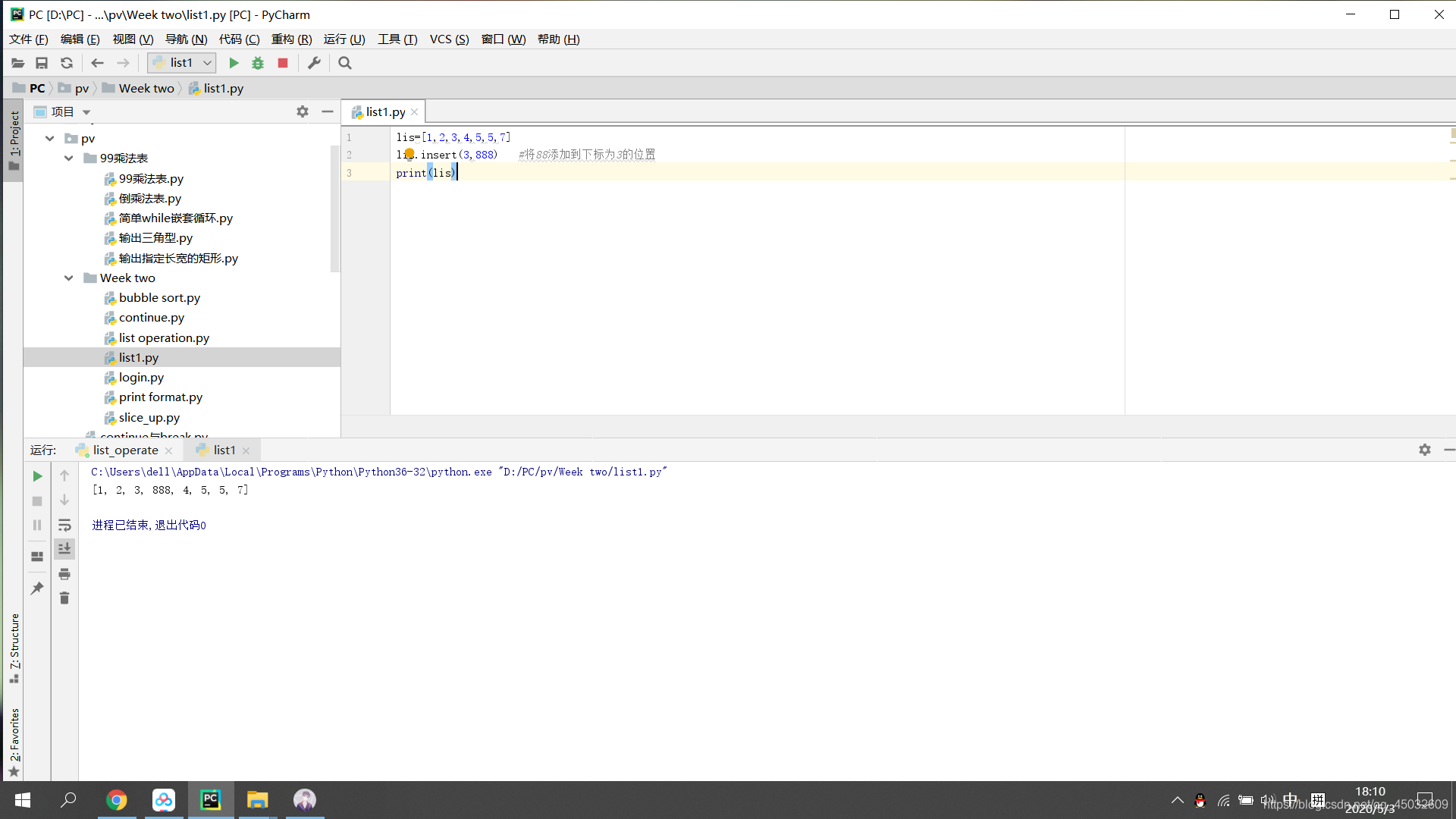Print the console output
The height and width of the screenshot is (819, 1456).
(64, 574)
